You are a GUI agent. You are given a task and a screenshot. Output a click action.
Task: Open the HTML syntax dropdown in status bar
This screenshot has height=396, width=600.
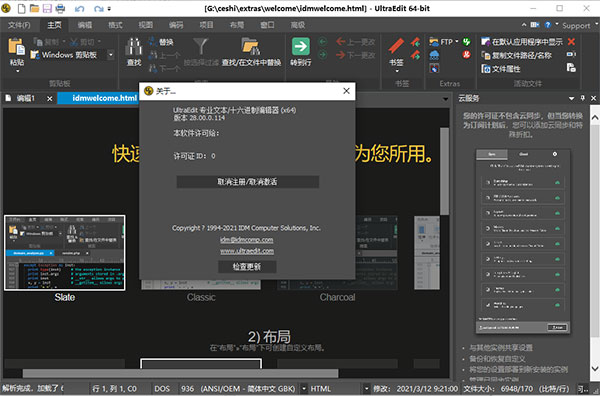click(x=366, y=389)
